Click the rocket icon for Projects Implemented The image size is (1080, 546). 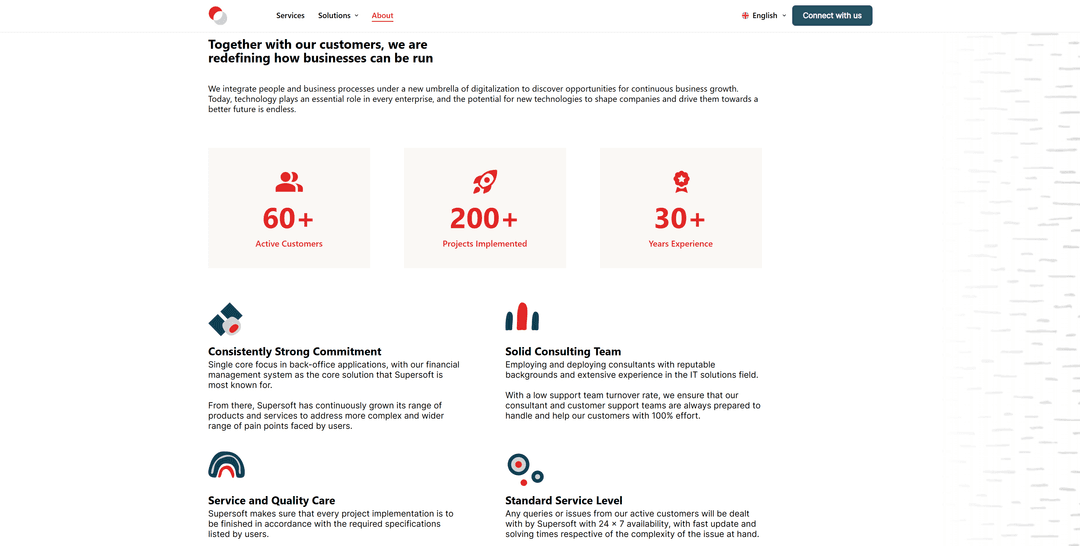tap(485, 182)
